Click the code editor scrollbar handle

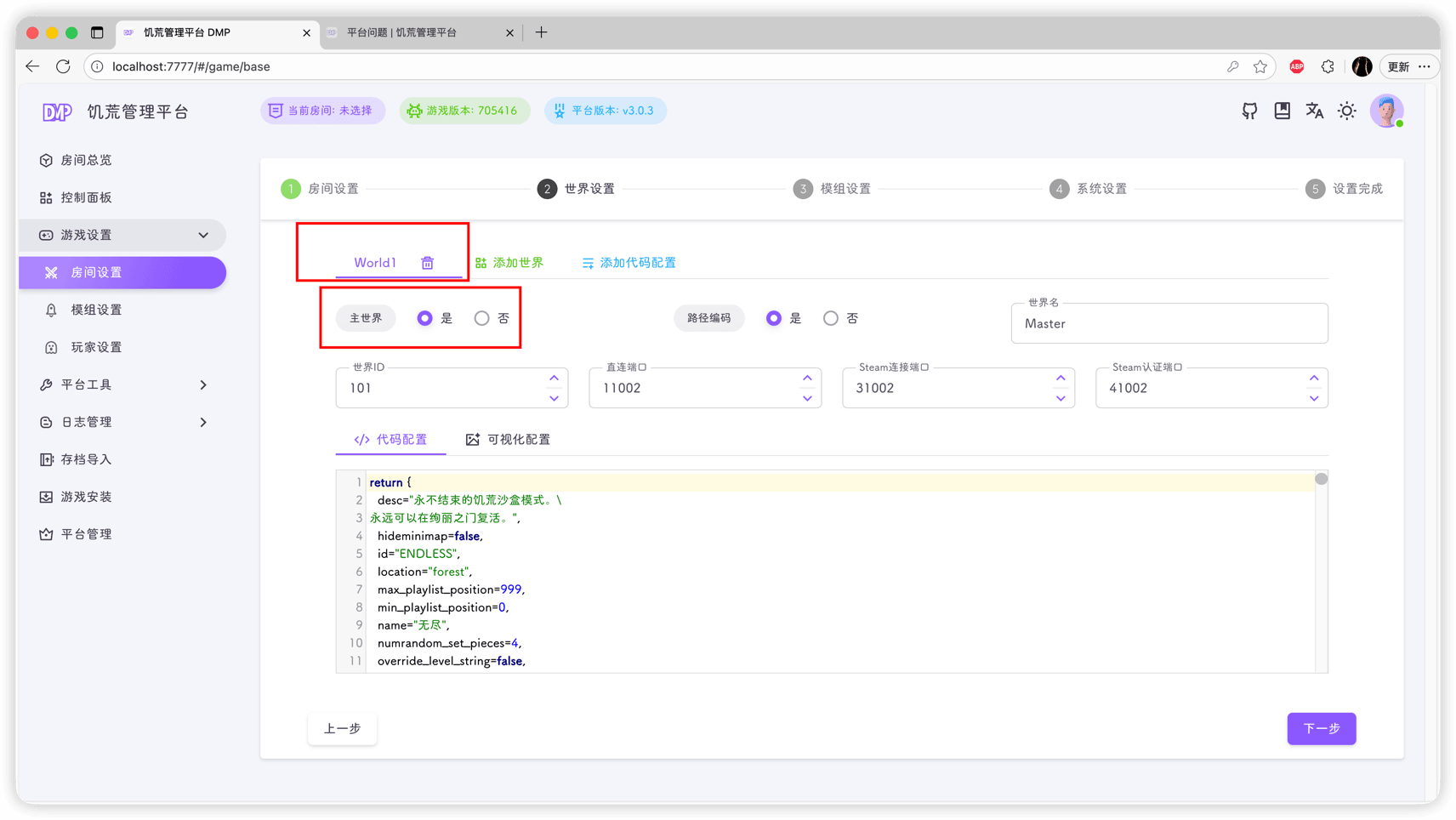[1321, 479]
